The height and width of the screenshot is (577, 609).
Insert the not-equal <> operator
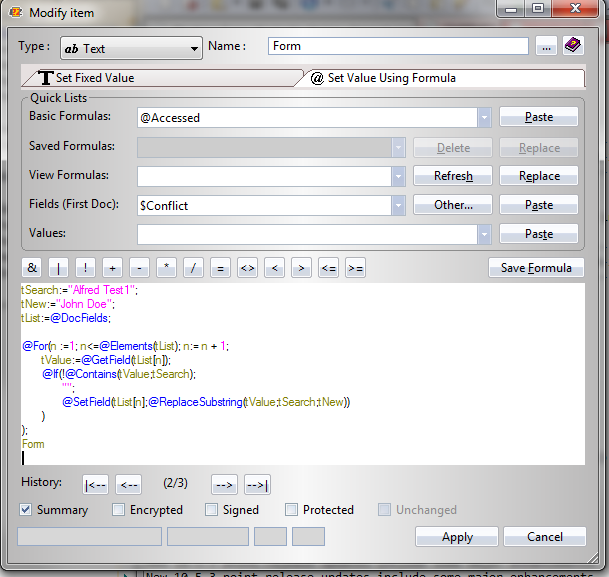pos(247,268)
